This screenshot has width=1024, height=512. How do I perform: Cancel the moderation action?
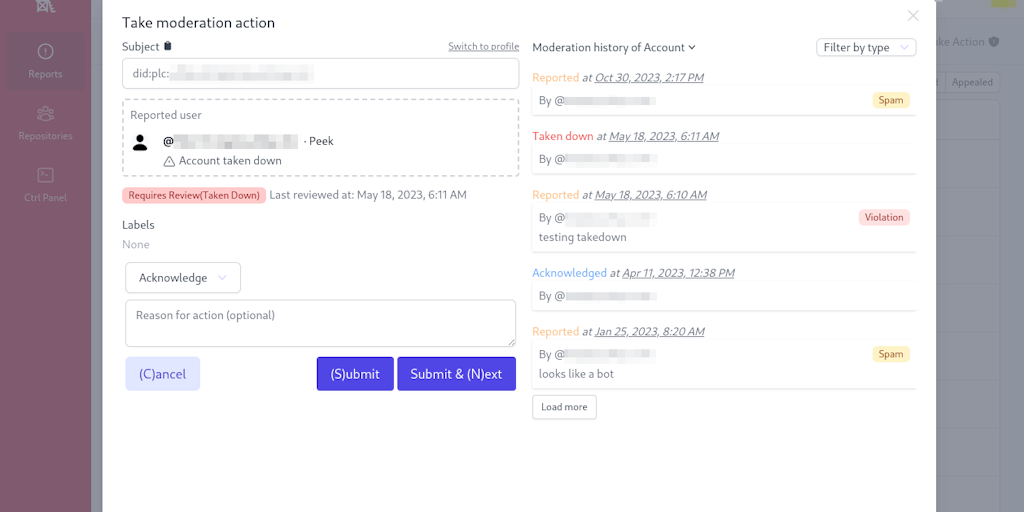(x=162, y=374)
